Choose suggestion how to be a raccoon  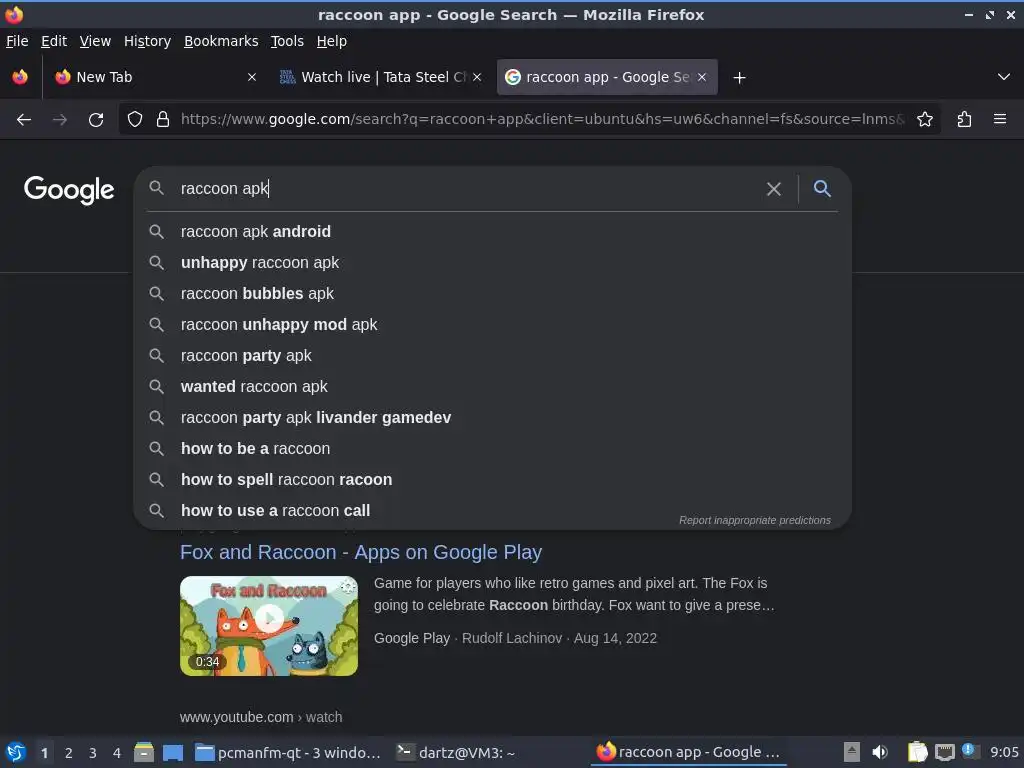(x=492, y=449)
